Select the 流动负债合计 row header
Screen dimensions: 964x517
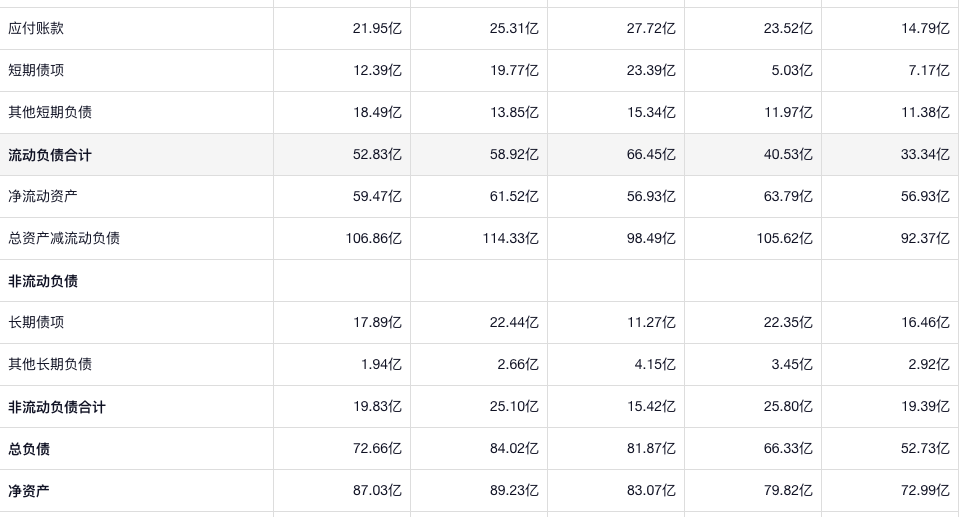(50, 155)
